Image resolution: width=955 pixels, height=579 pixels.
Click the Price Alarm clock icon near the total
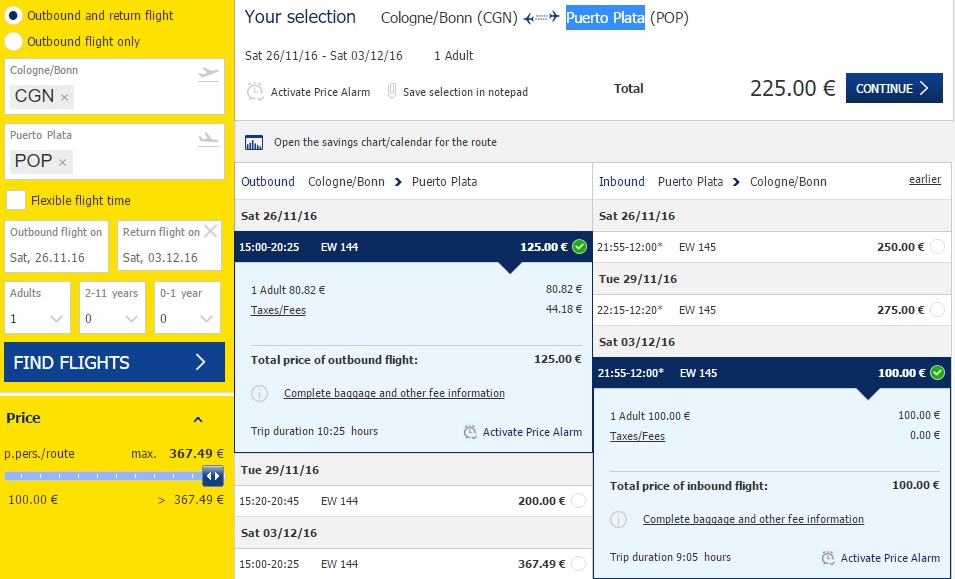255,92
